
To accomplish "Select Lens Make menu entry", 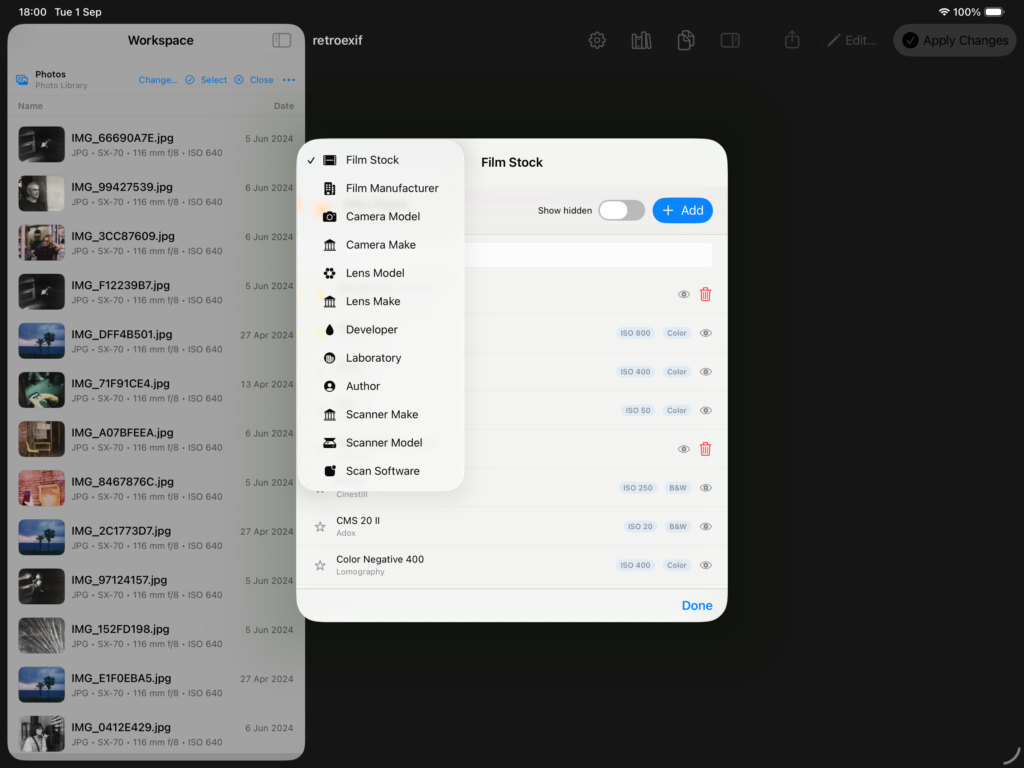I will pos(381,302).
